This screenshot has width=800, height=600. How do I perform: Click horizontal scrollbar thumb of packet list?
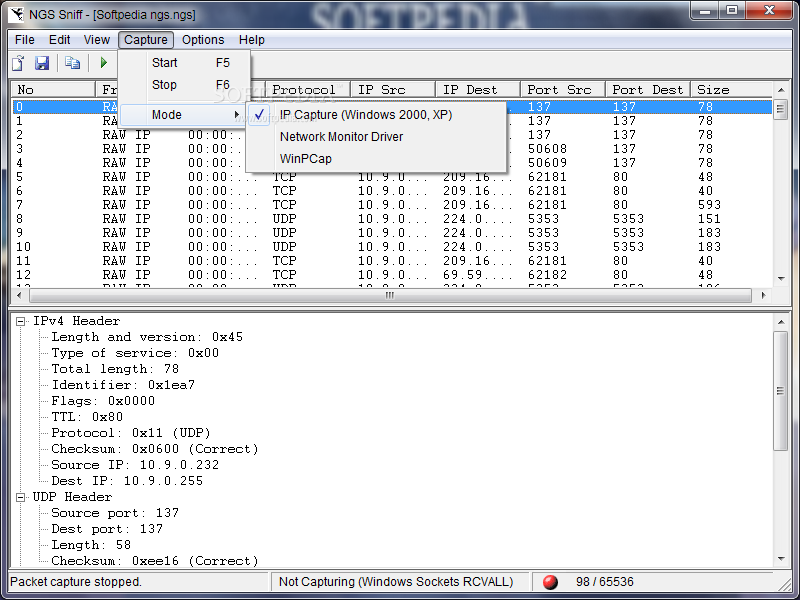[390, 295]
